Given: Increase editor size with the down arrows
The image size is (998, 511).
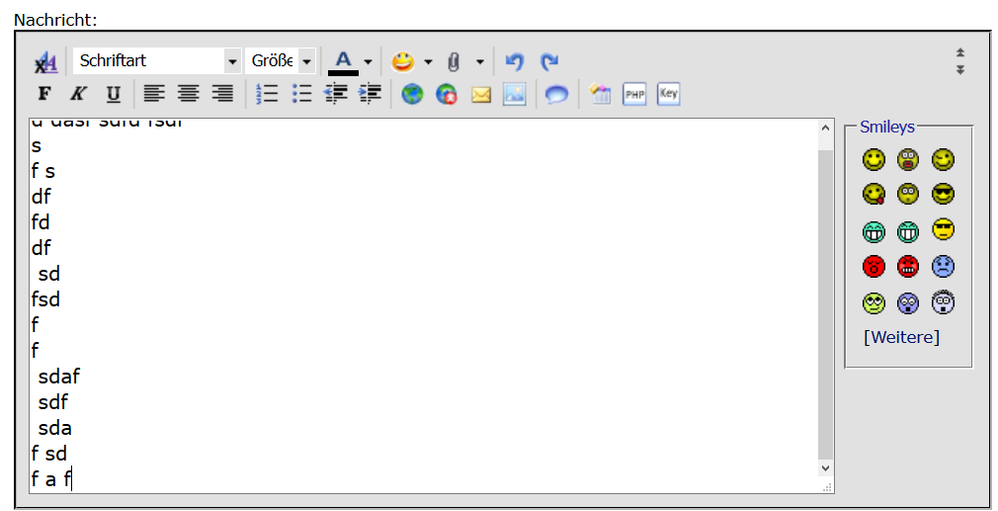Looking at the screenshot, I should tap(960, 69).
